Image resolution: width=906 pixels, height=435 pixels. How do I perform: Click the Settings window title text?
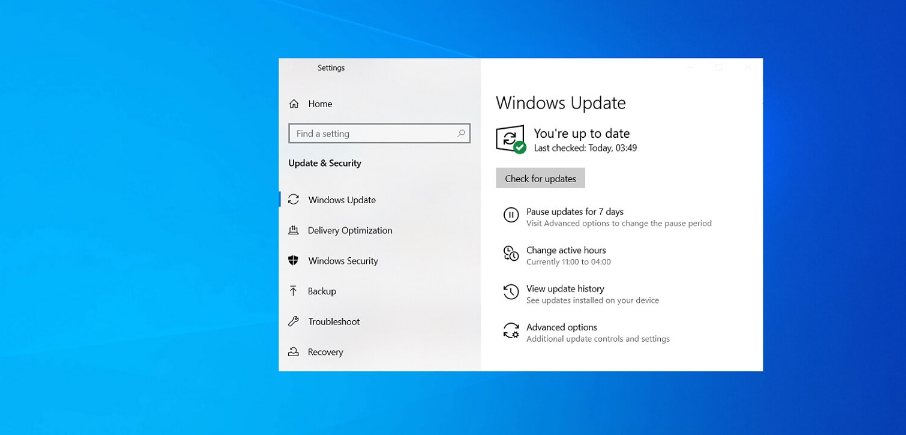click(331, 68)
